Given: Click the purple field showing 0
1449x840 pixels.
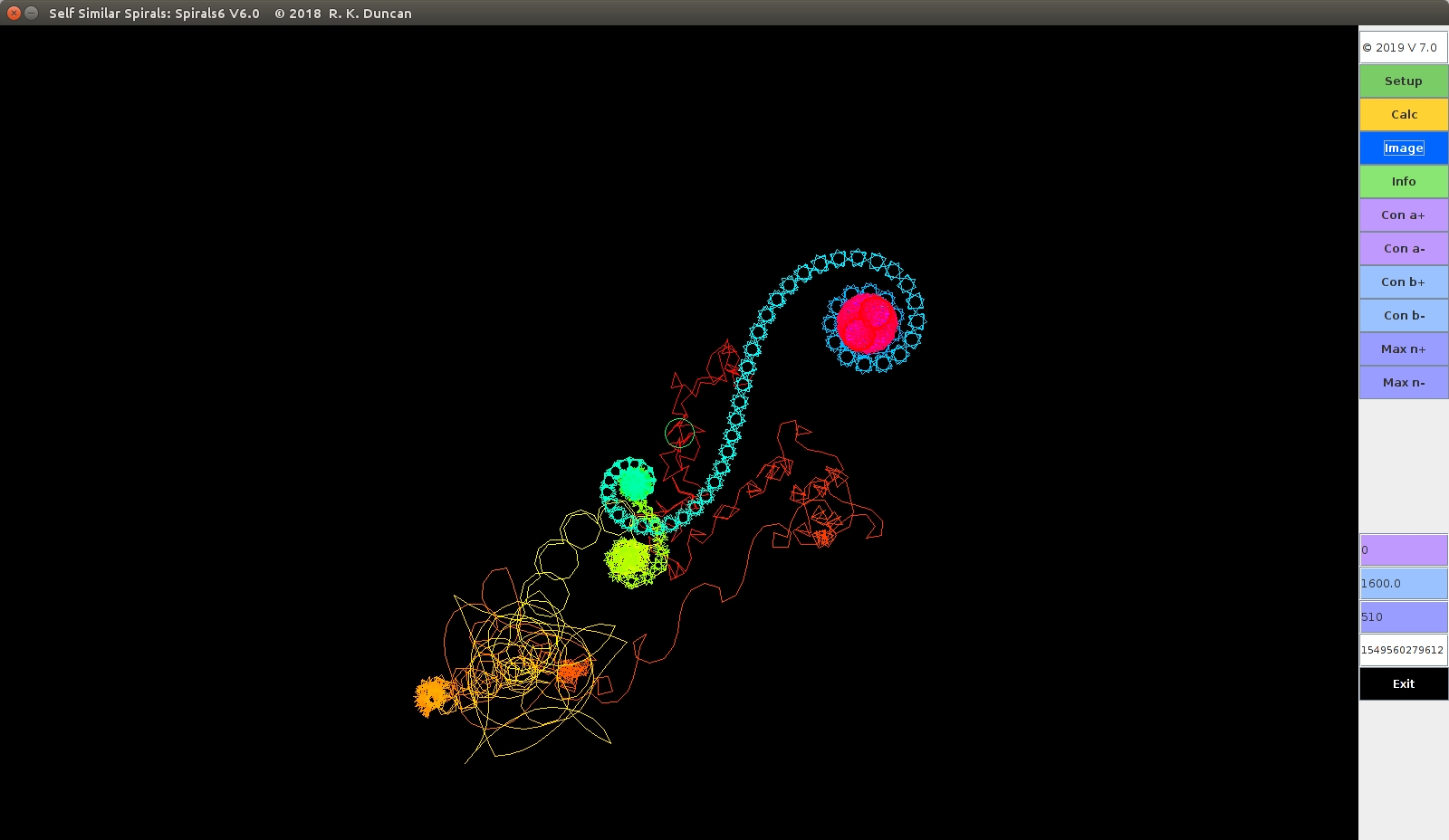Looking at the screenshot, I should point(1403,549).
